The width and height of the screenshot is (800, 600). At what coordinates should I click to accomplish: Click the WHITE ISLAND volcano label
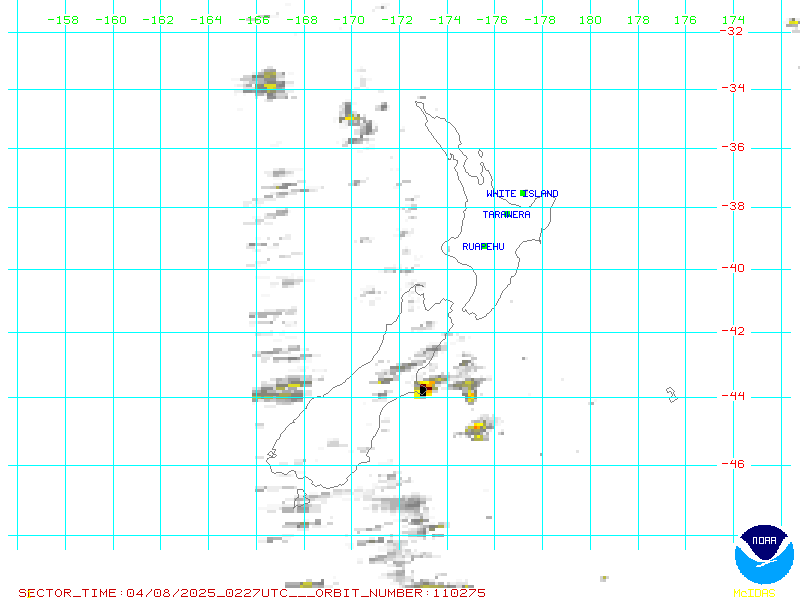(x=522, y=194)
